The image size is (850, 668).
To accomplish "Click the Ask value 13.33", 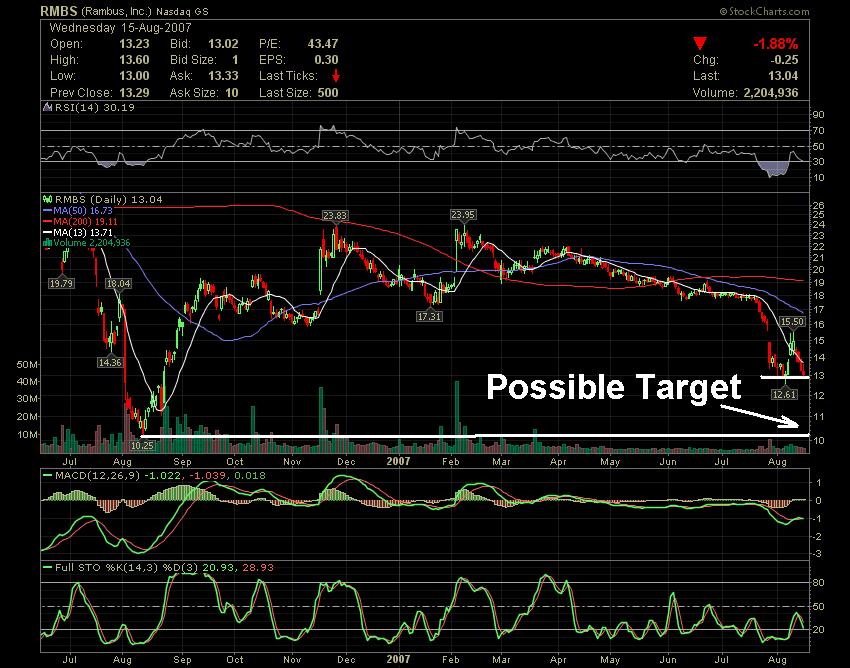I will 223,76.
